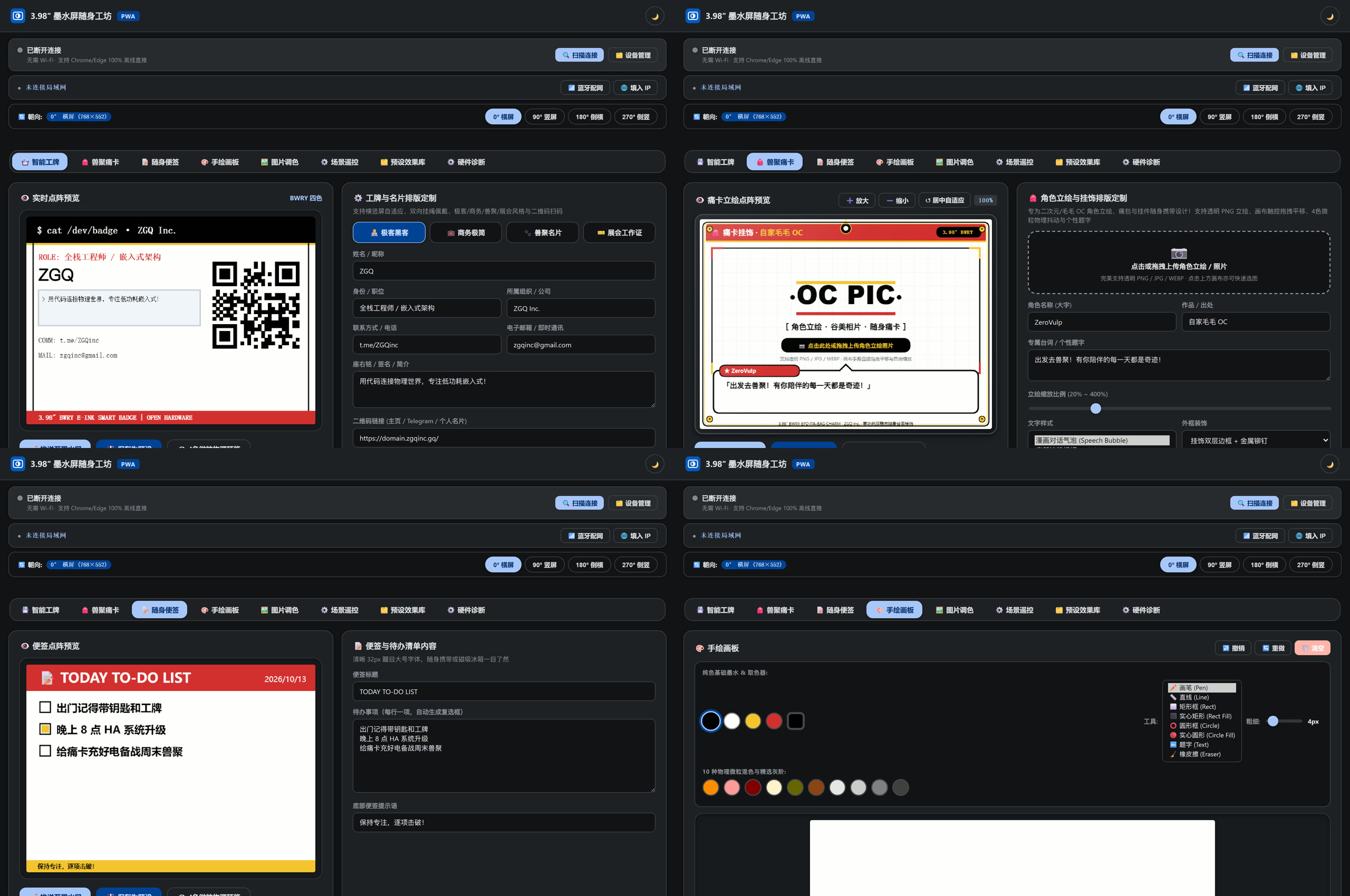This screenshot has width=1350, height=896.
Task: Pick the yellow base ink swatch
Action: point(753,721)
